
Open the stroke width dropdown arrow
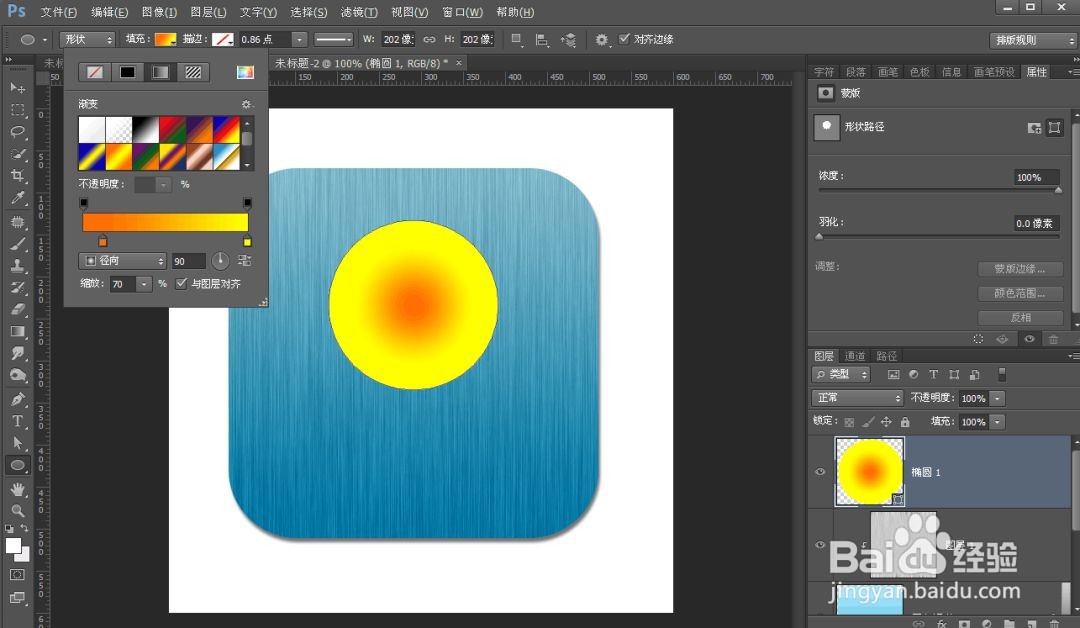(x=298, y=39)
